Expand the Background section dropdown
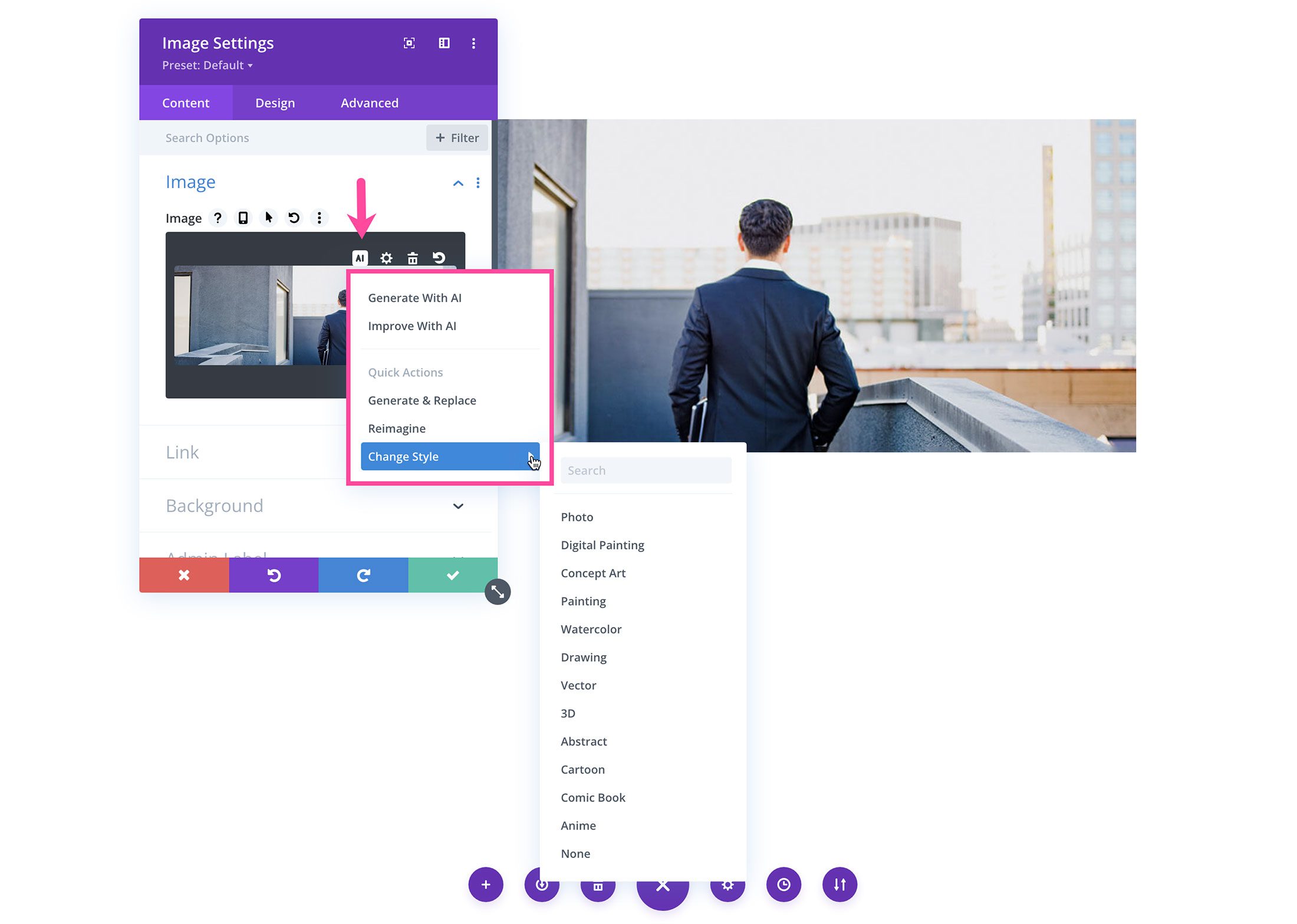The width and height of the screenshot is (1297, 924). click(x=458, y=505)
